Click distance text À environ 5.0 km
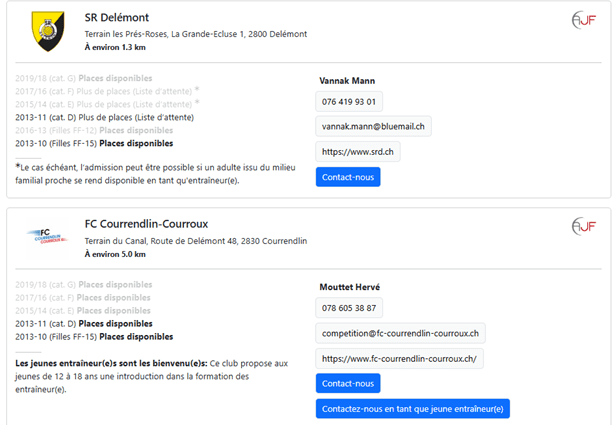Screen dimensions: 613x425 [115, 254]
